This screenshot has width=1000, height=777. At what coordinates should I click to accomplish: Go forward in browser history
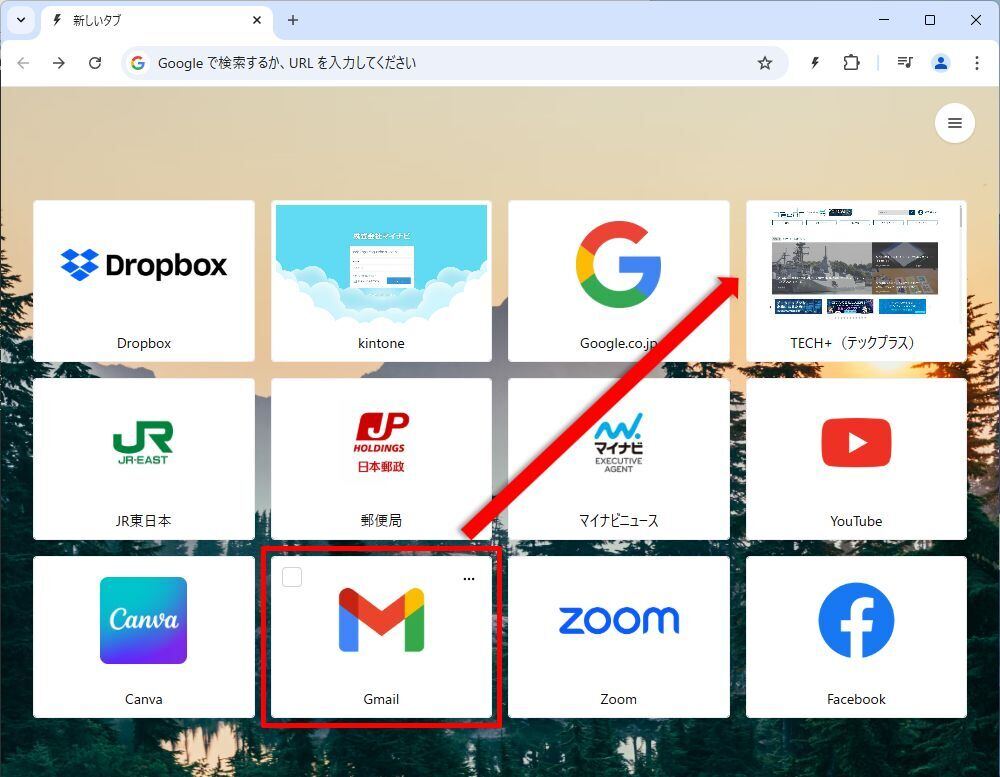coord(59,63)
